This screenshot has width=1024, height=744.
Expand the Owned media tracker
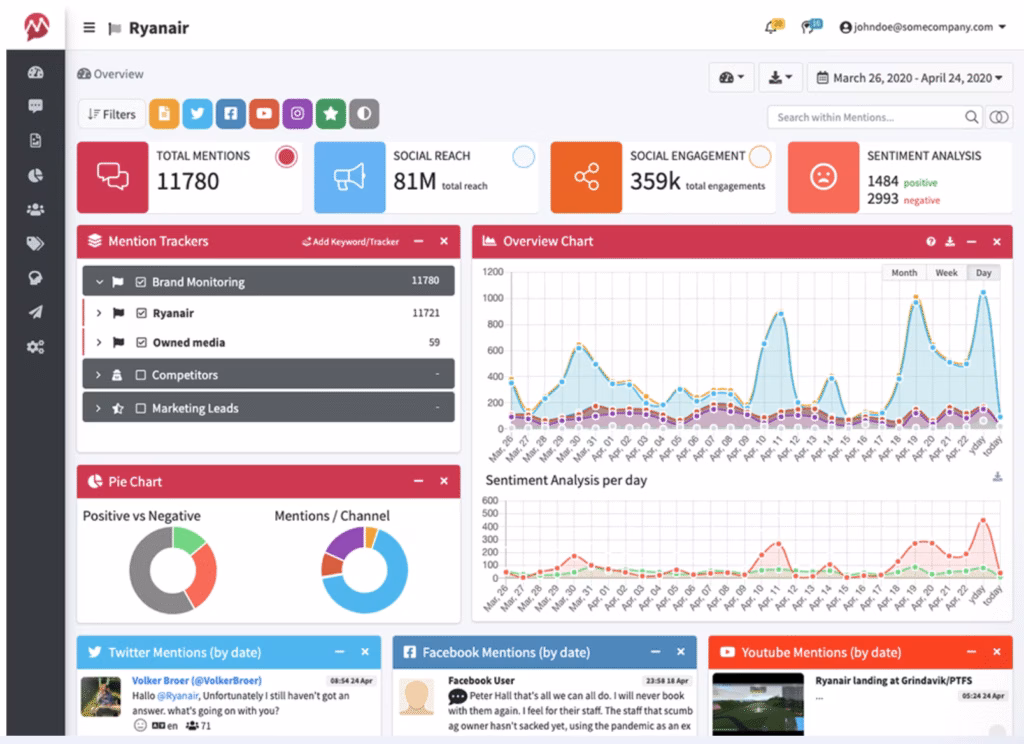[98, 342]
